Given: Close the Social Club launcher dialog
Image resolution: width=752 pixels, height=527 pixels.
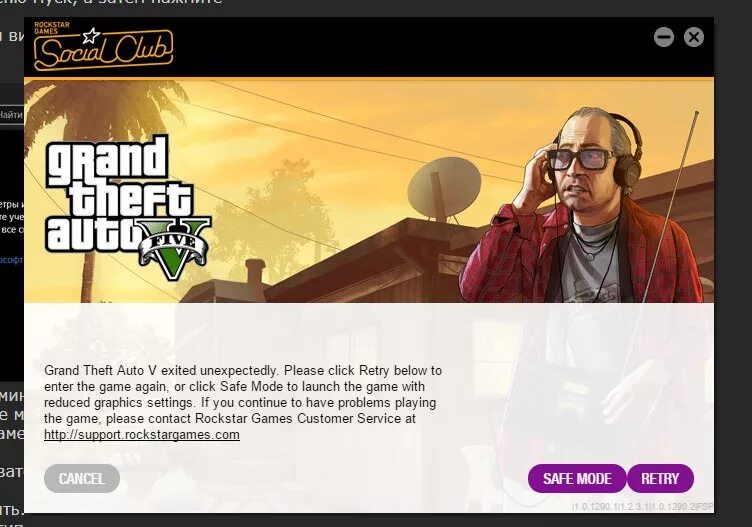Looking at the screenshot, I should tap(693, 37).
